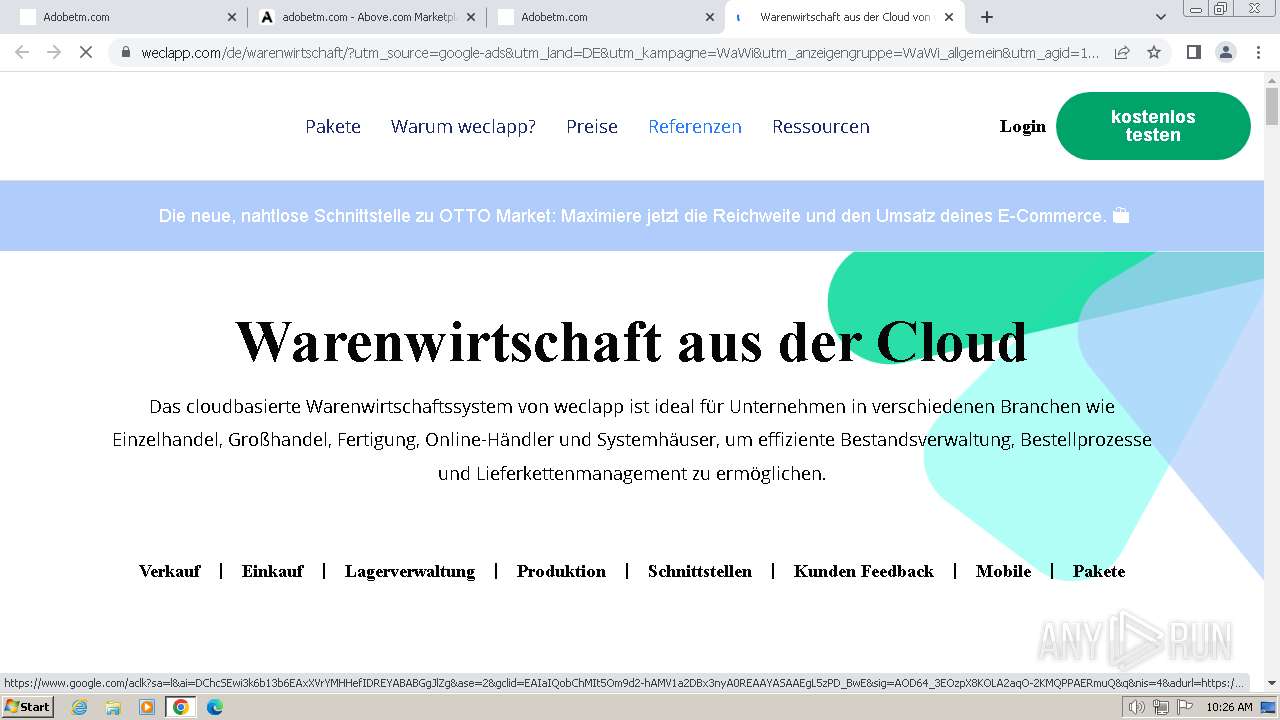The image size is (1280, 720).
Task: Jump to the Mobile section
Action: click(1003, 571)
